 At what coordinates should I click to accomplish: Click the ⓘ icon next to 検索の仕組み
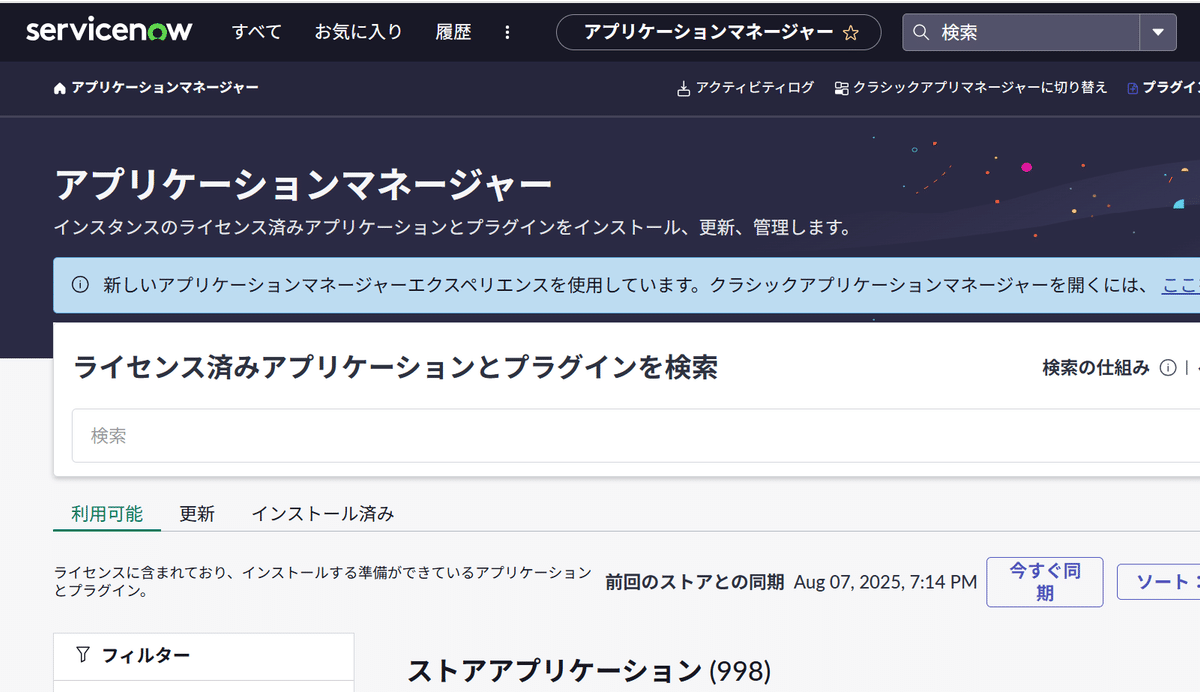point(1168,368)
